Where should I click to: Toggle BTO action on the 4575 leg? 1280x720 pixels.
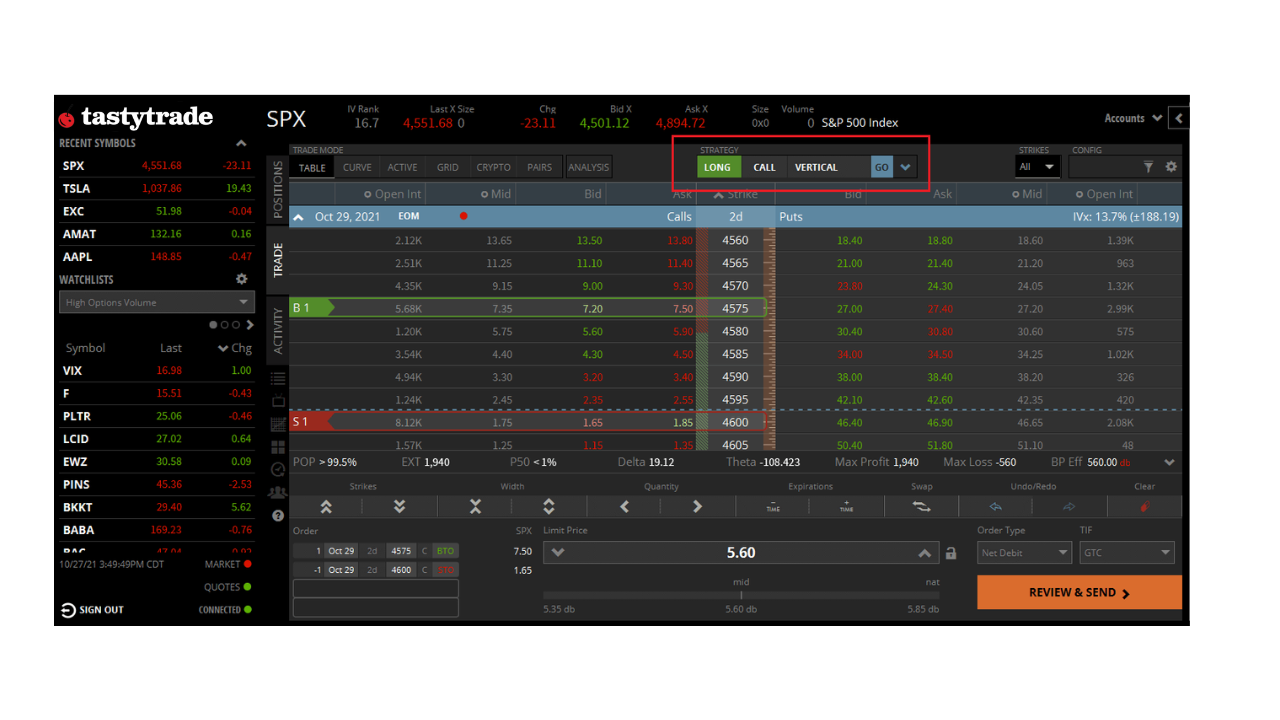[x=445, y=551]
